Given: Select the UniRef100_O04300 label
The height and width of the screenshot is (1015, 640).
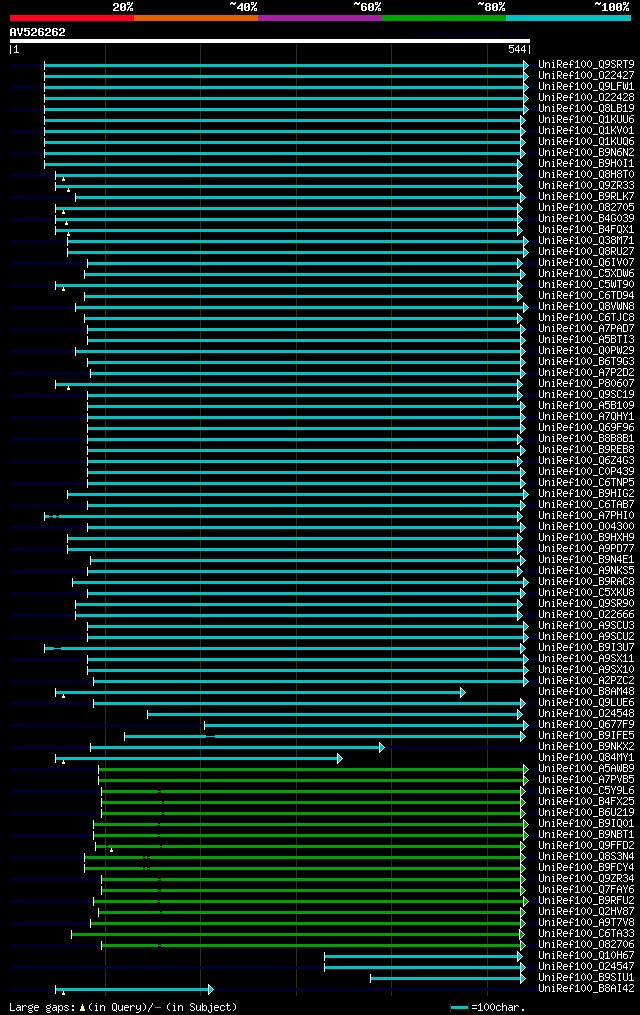Looking at the screenshot, I should coord(586,527).
